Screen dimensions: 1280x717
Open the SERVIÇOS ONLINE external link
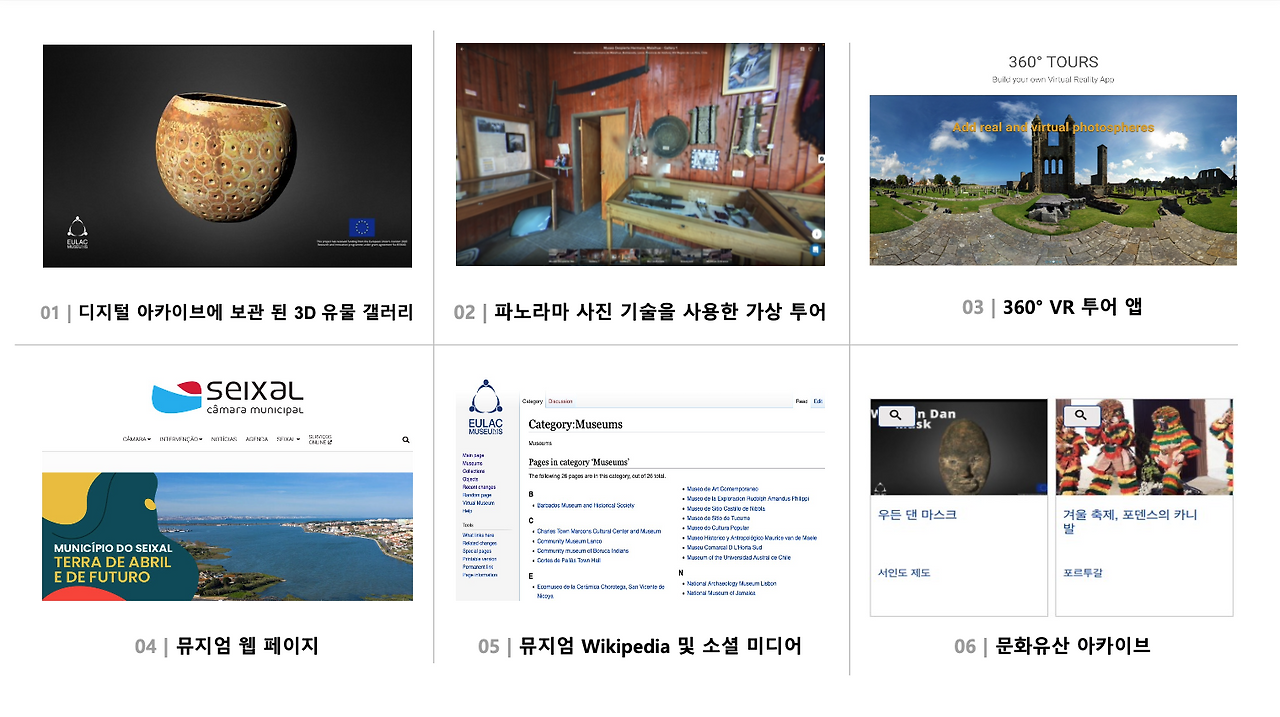(x=320, y=438)
